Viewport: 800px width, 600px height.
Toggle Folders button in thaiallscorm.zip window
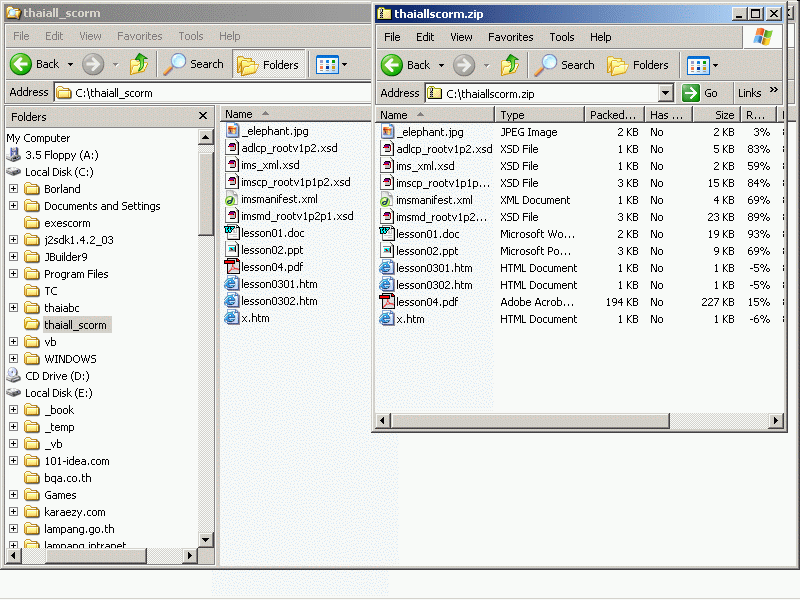point(638,65)
